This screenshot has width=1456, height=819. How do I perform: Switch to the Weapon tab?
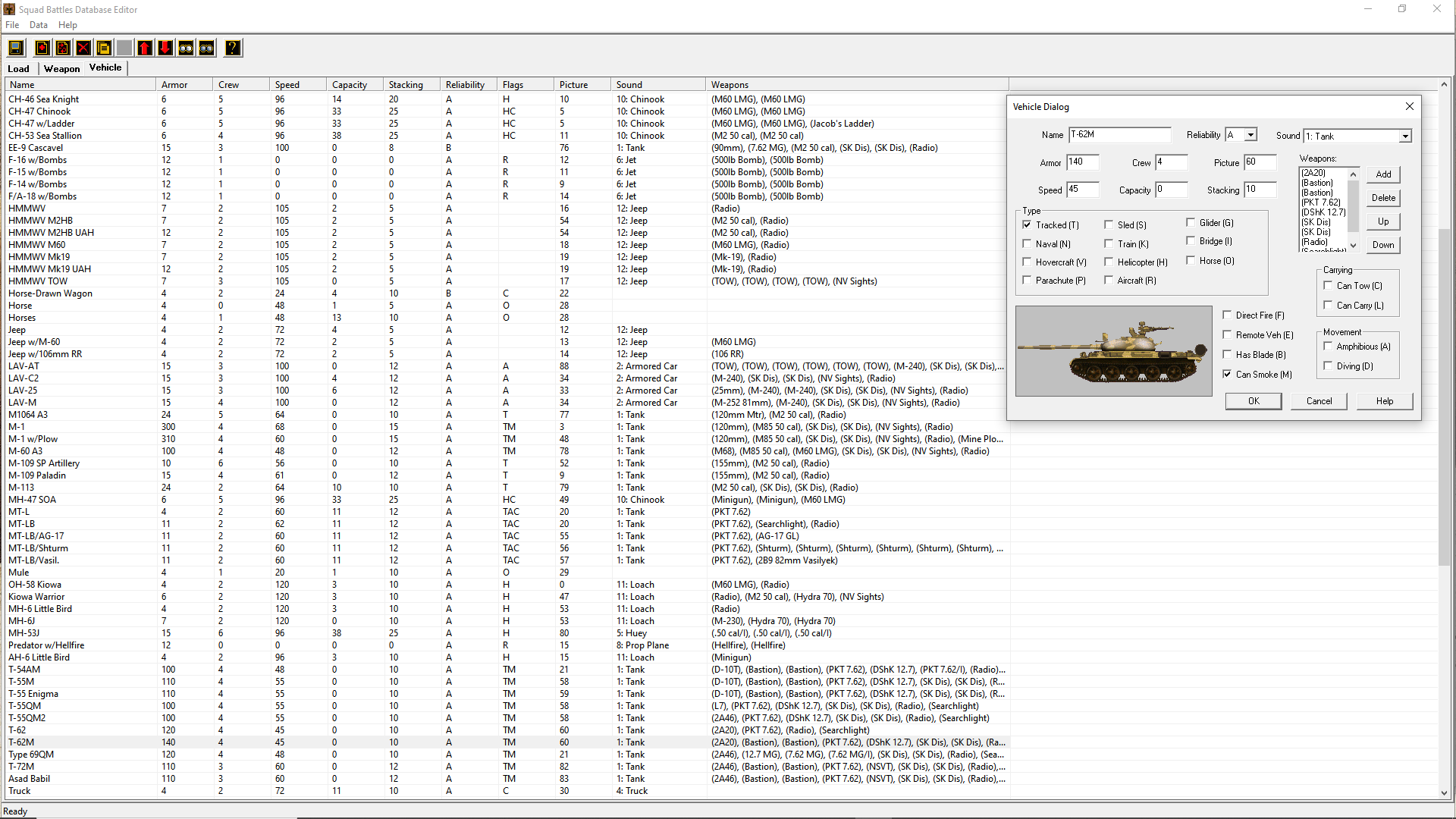61,69
